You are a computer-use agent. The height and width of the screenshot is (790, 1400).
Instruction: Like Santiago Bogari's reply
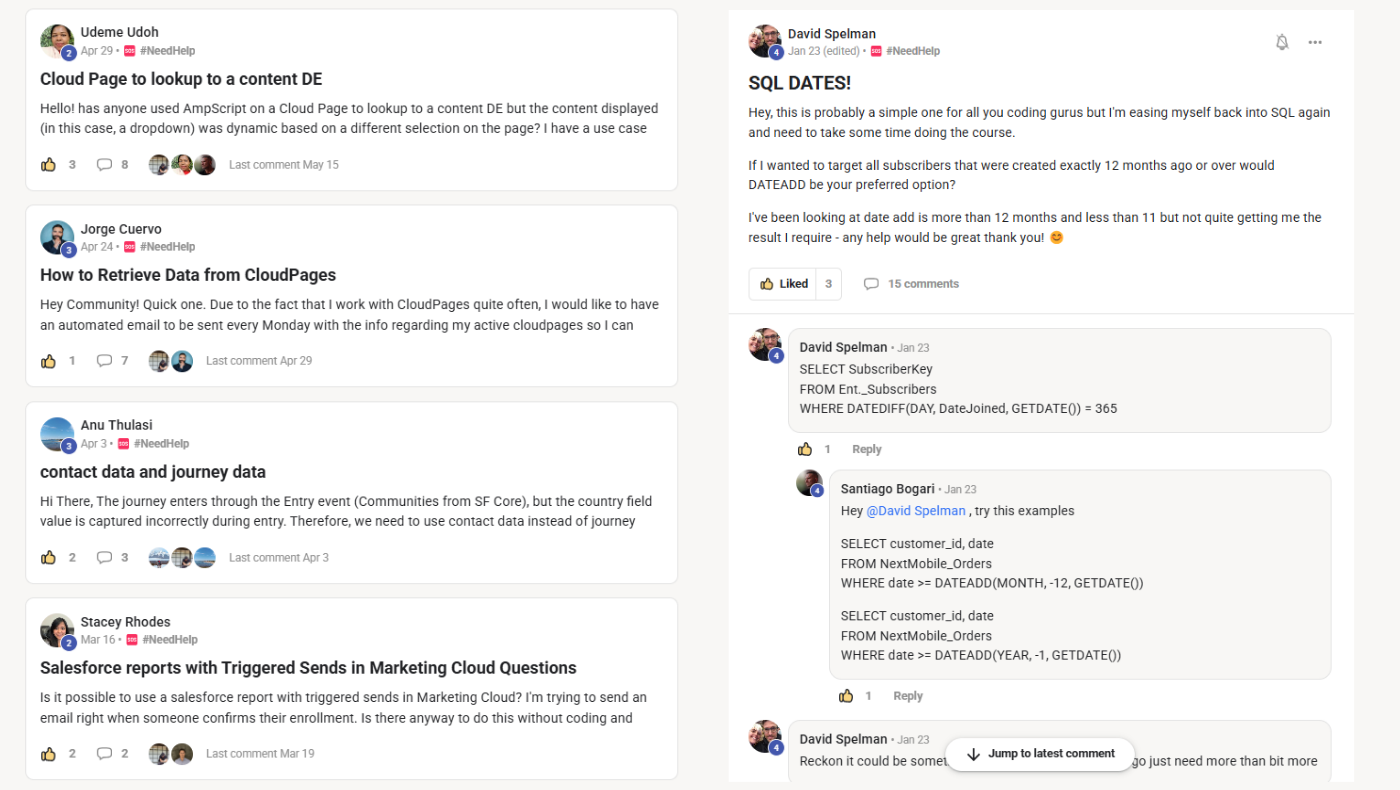846,696
